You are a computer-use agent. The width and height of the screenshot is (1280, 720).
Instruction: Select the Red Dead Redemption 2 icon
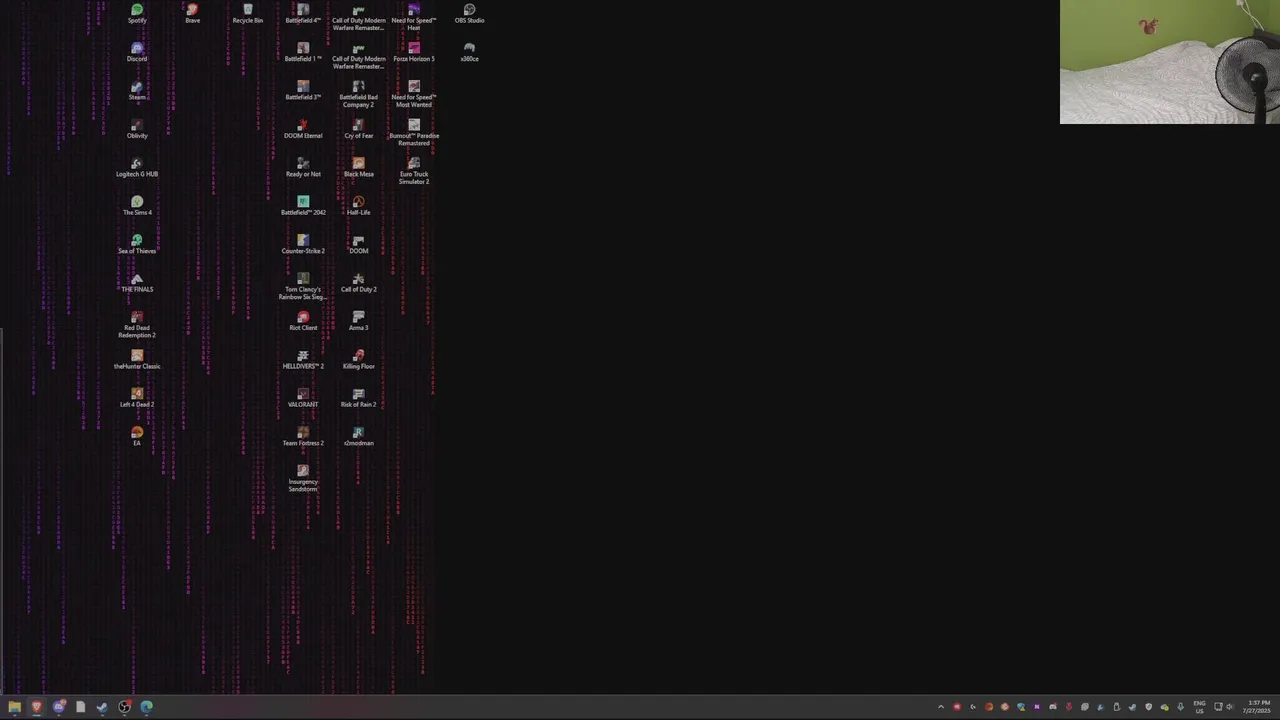tap(137, 324)
